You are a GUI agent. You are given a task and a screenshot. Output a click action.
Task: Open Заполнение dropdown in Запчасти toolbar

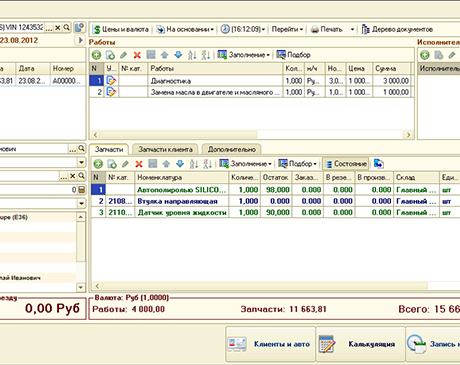pos(245,164)
